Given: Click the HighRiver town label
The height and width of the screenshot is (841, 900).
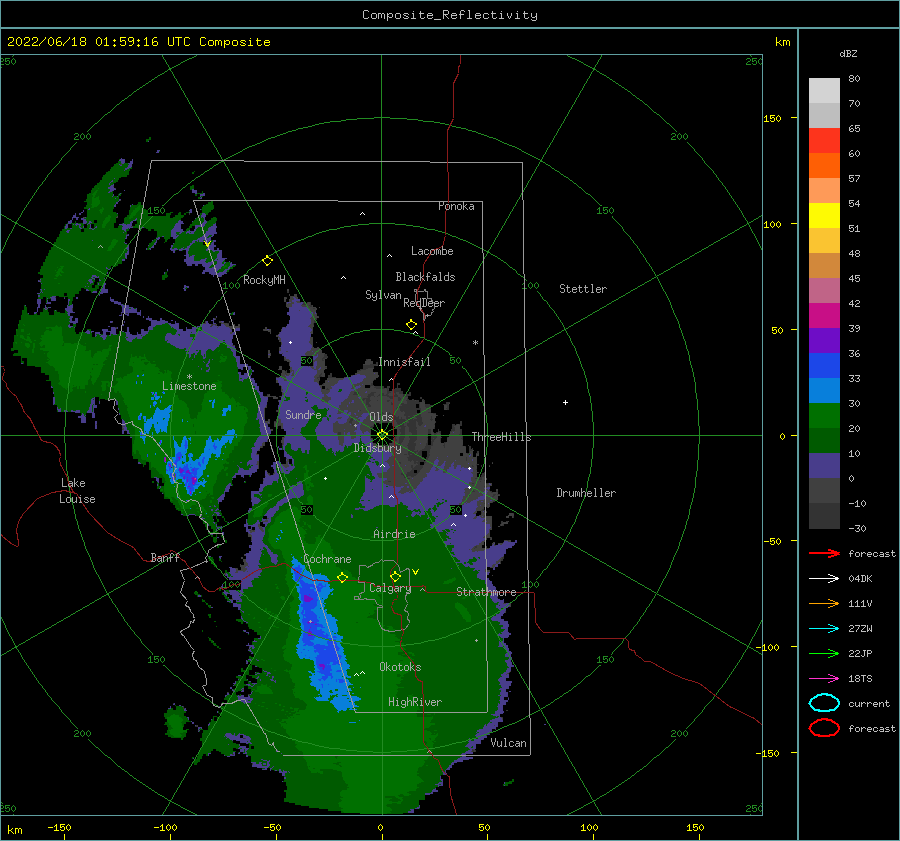Looking at the screenshot, I should [415, 702].
